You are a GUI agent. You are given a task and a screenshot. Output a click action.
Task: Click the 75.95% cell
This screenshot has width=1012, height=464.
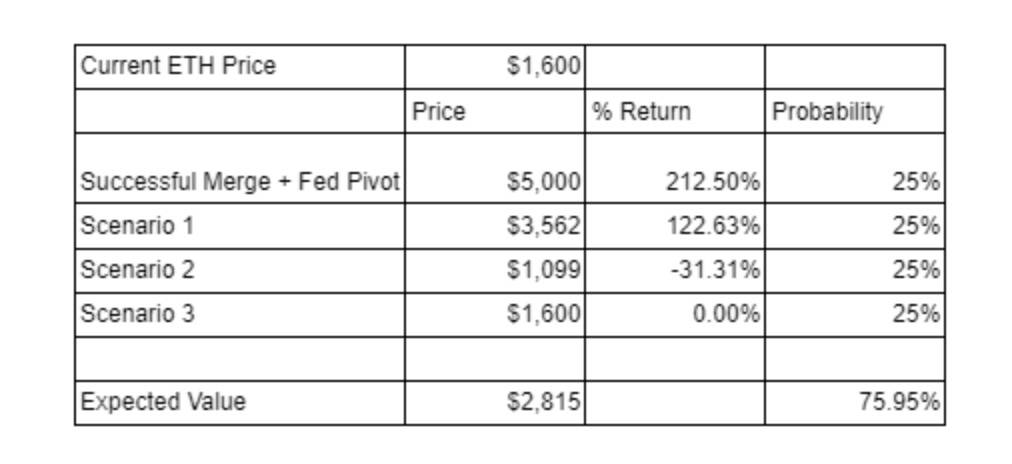[854, 402]
